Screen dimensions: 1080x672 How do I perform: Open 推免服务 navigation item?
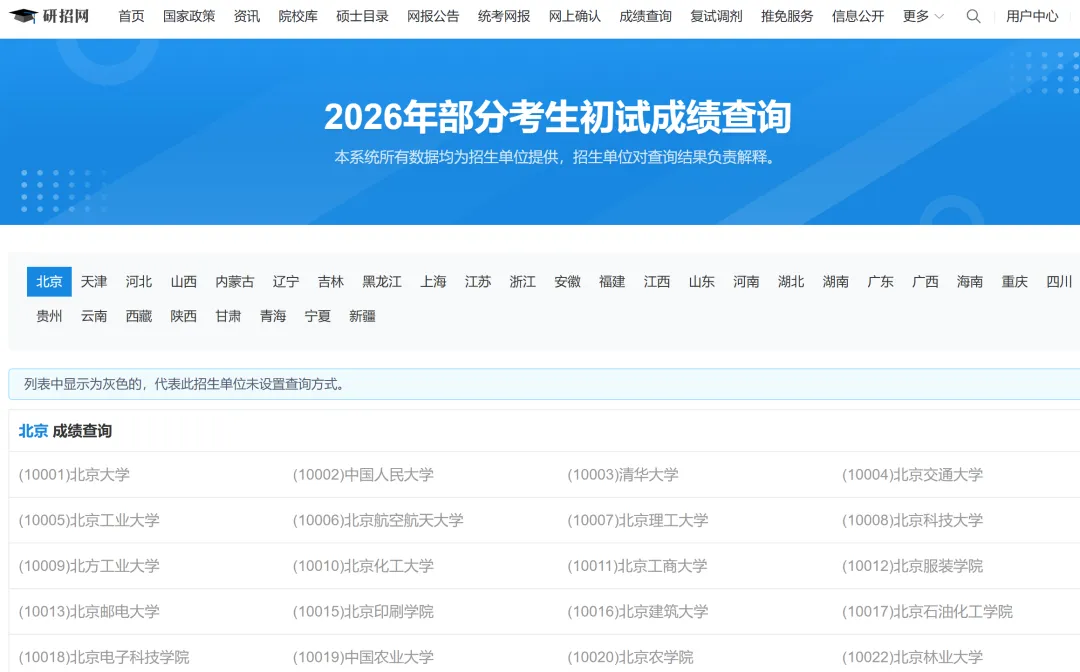pos(787,16)
